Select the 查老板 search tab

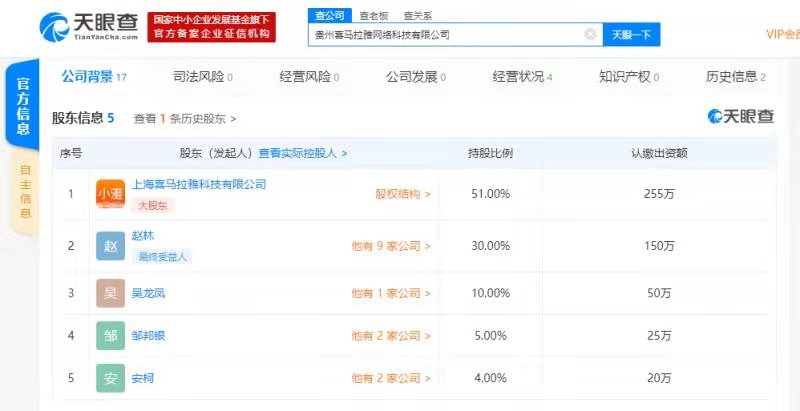[371, 15]
